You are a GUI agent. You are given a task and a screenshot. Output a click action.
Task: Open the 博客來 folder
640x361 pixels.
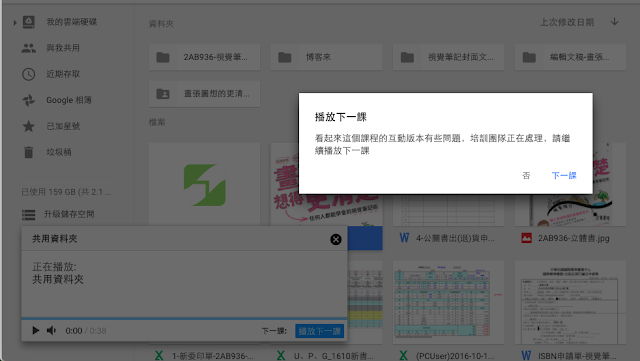(326, 57)
